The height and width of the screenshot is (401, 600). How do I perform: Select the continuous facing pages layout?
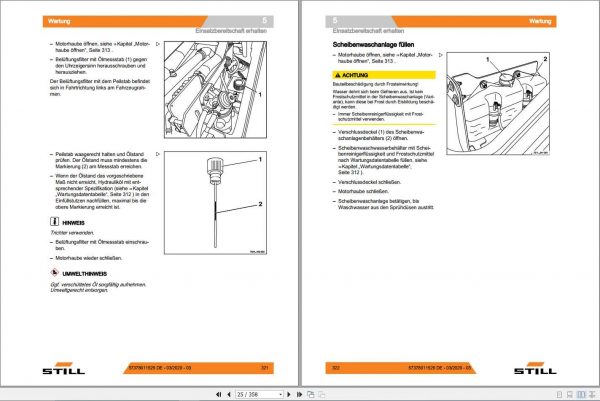(592, 394)
